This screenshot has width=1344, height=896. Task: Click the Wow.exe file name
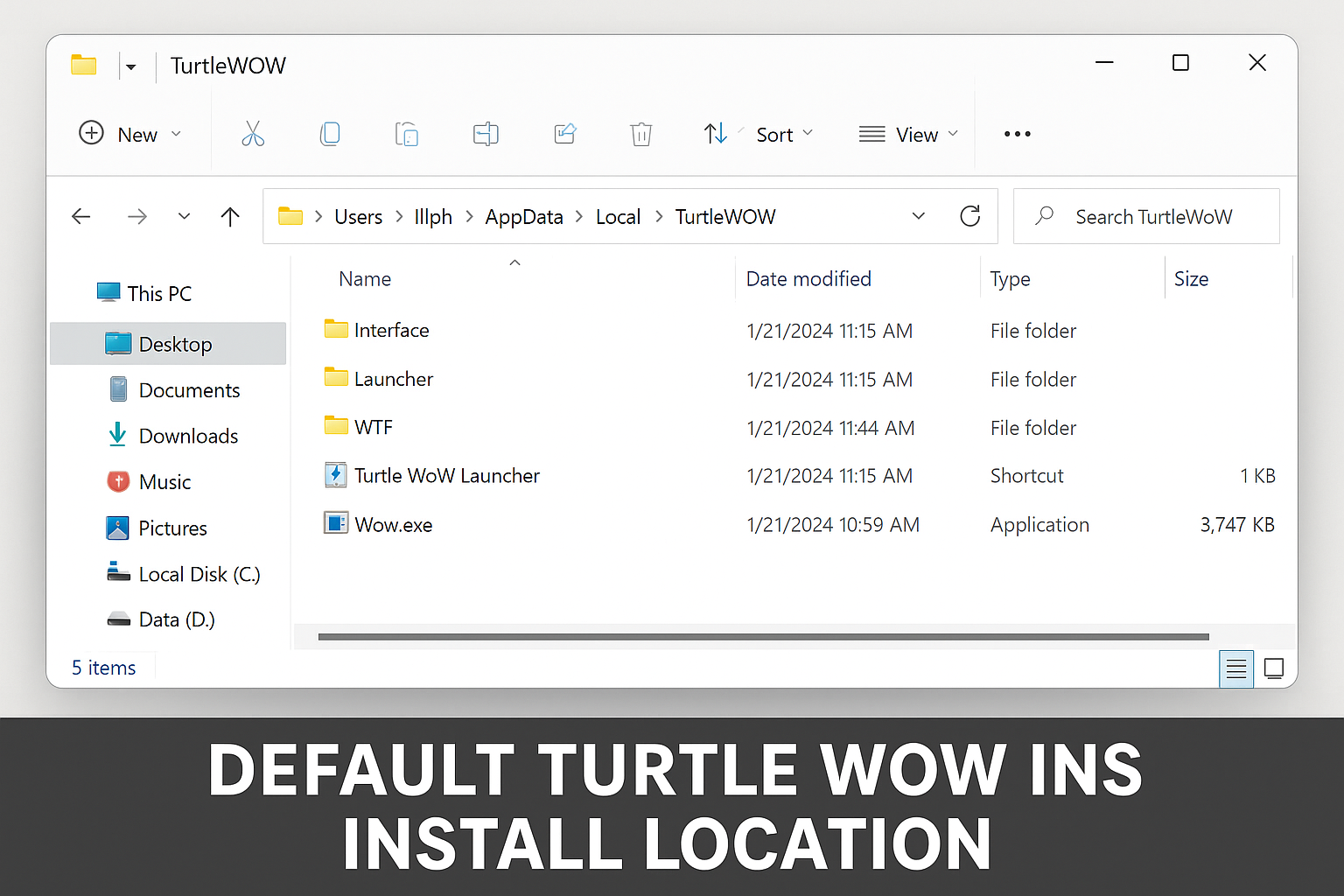click(393, 525)
